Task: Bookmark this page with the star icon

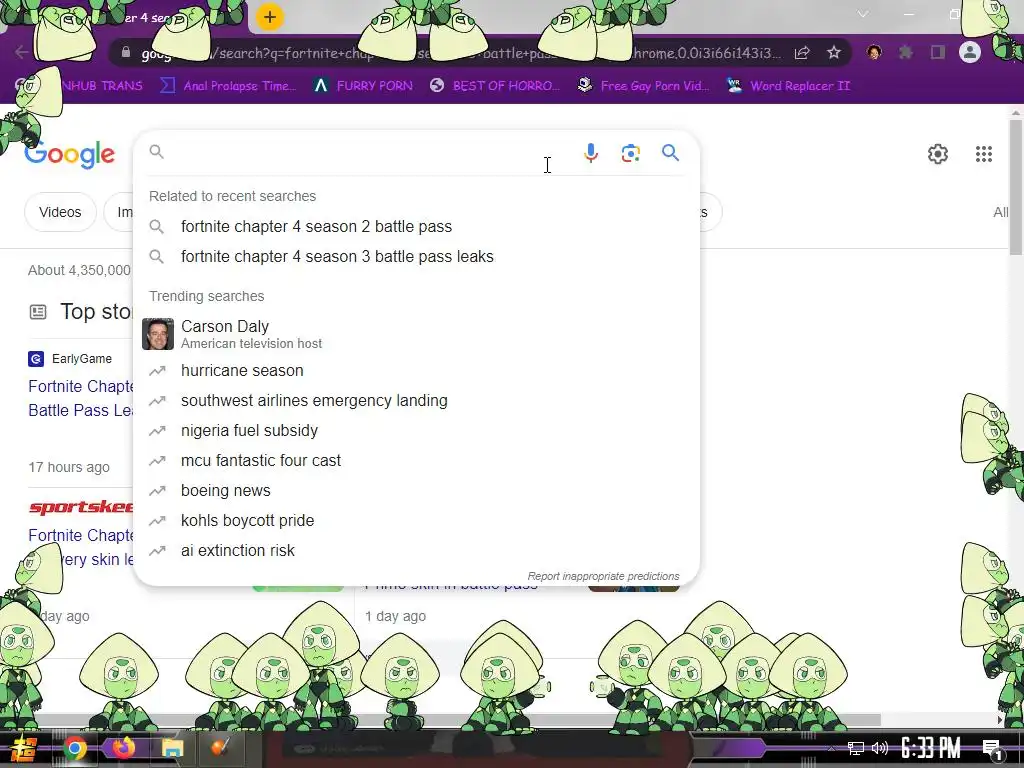Action: [833, 53]
